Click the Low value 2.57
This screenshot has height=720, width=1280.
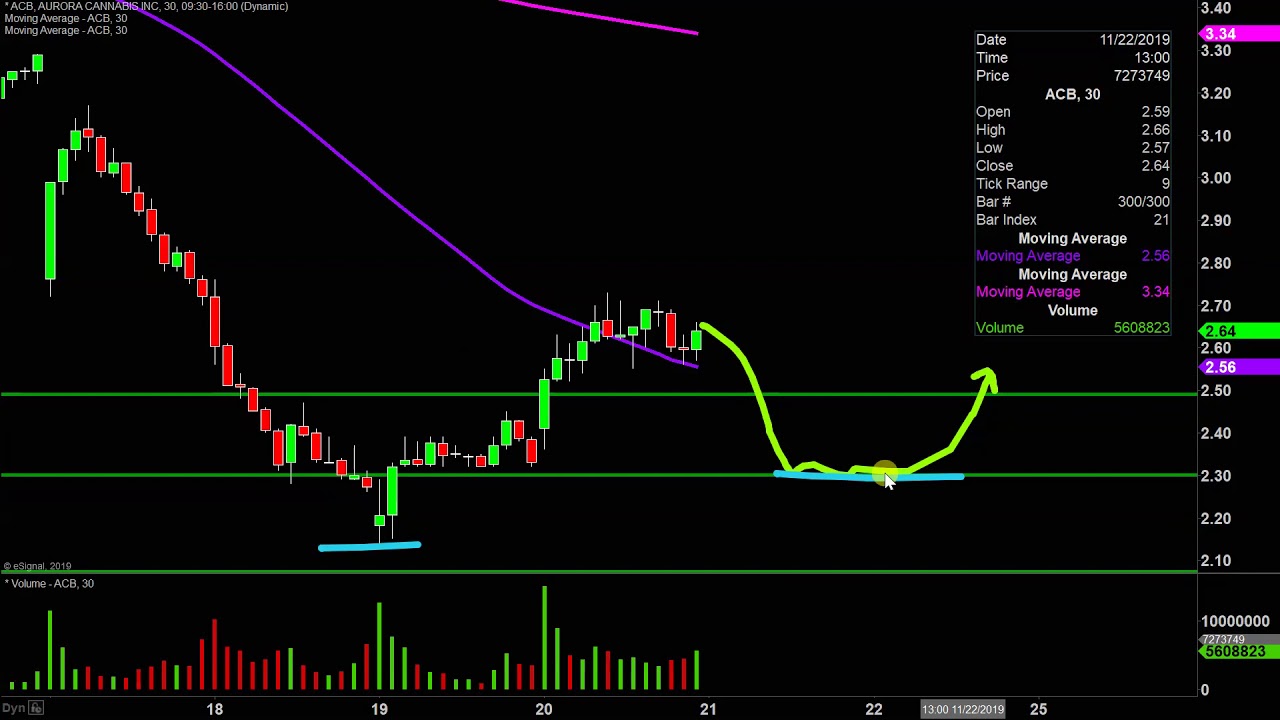[x=1155, y=148]
